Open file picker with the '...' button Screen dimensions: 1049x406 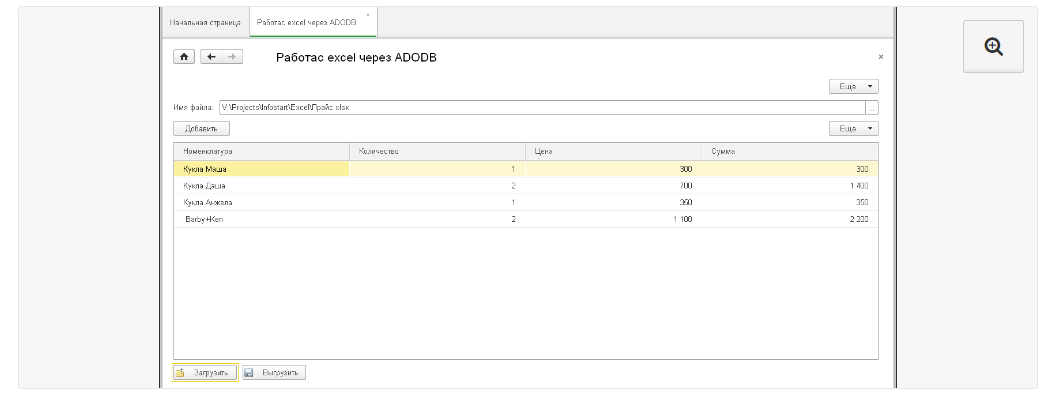pos(872,107)
